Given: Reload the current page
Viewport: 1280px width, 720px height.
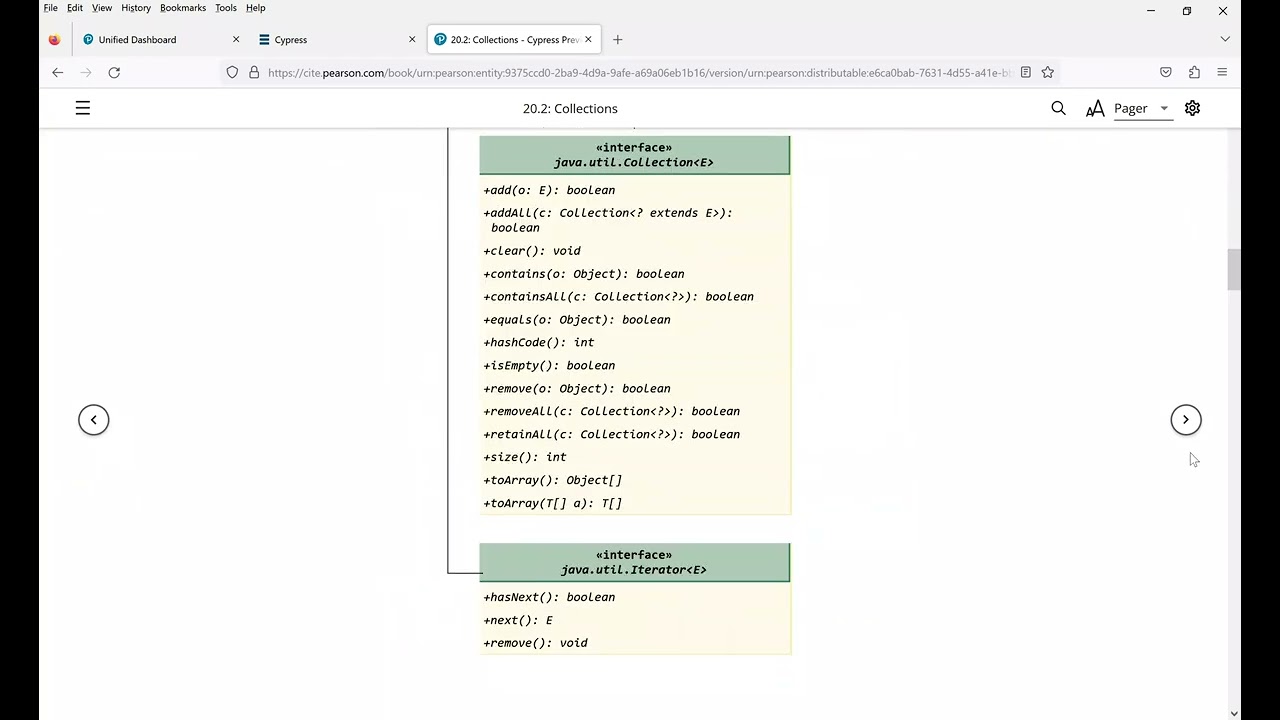Looking at the screenshot, I should tap(114, 72).
